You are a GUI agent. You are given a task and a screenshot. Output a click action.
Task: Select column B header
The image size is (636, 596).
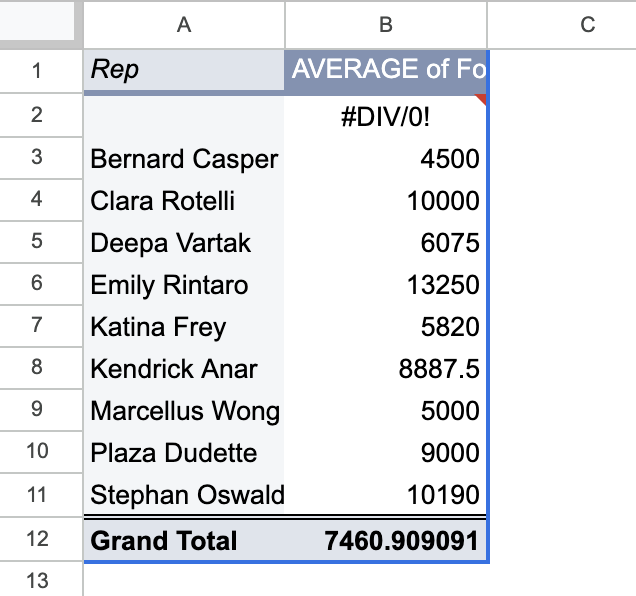[x=386, y=25]
